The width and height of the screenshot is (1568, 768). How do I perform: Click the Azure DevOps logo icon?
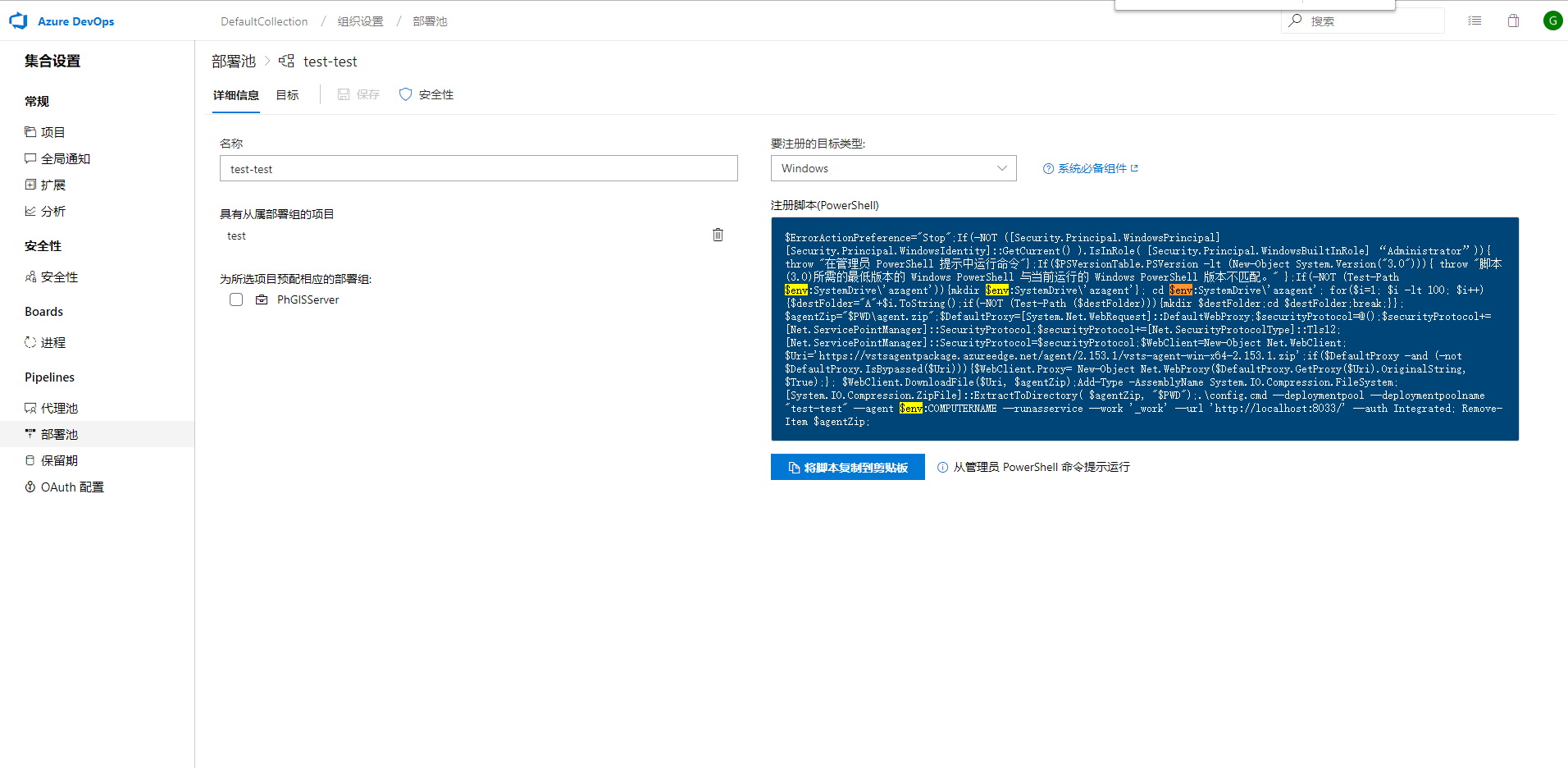click(x=18, y=21)
